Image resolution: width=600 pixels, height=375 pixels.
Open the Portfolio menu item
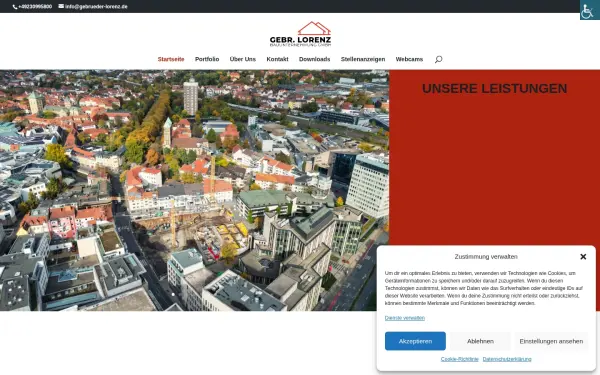[207, 59]
